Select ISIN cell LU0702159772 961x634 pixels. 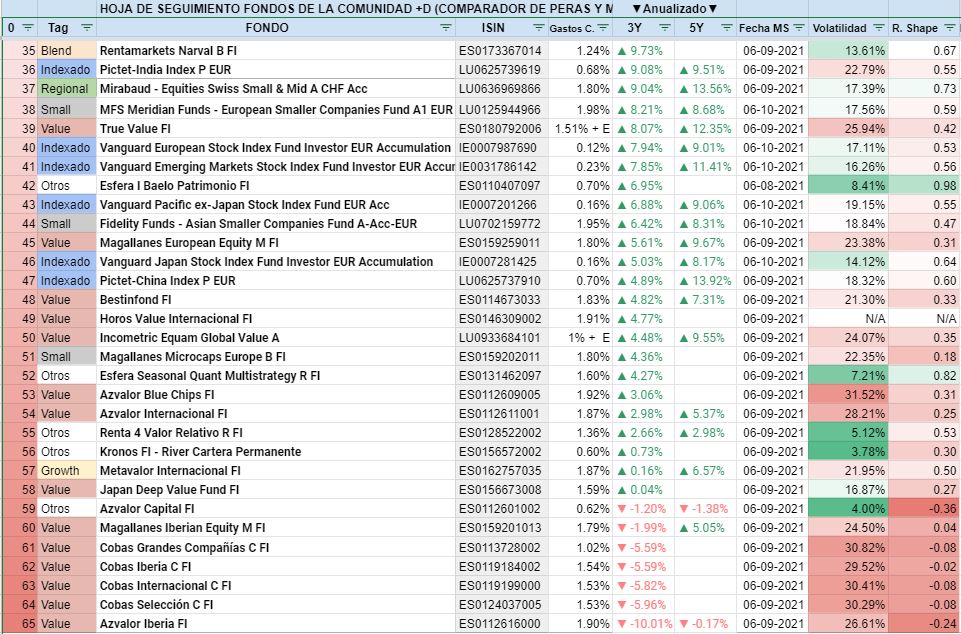point(502,224)
